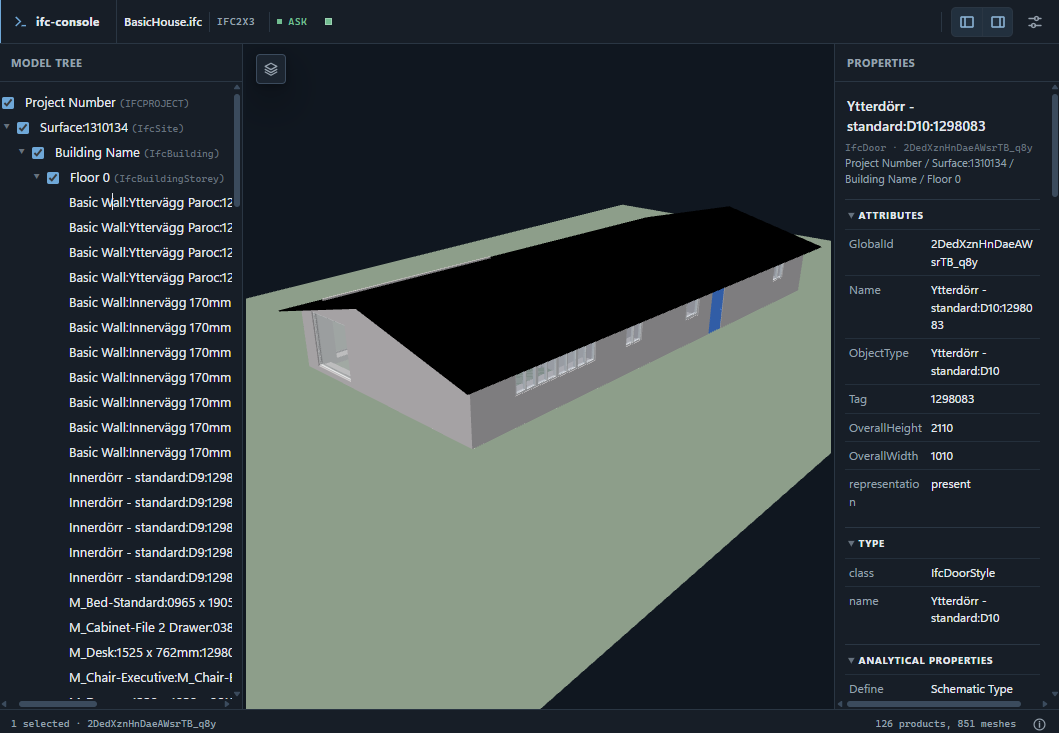
Task: Click the GlobalId value 2DedXznHnDaeAWsrTB_q8y
Action: pos(981,253)
